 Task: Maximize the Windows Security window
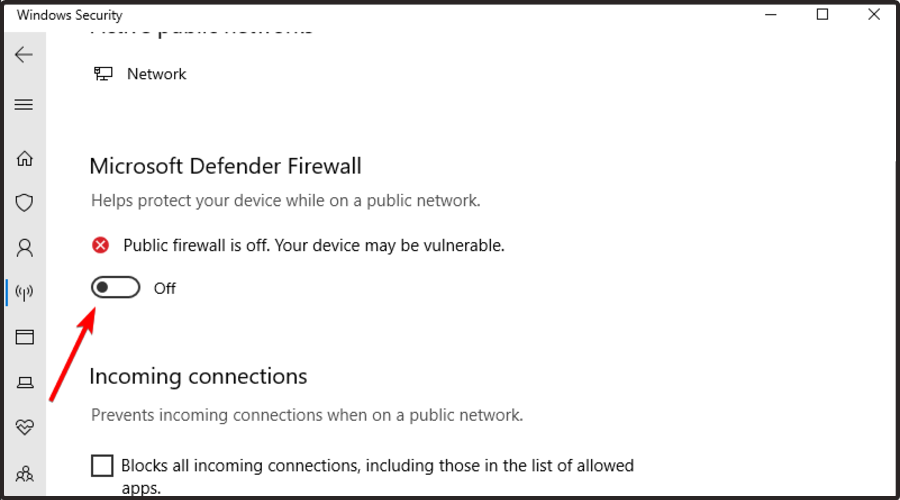coord(822,15)
